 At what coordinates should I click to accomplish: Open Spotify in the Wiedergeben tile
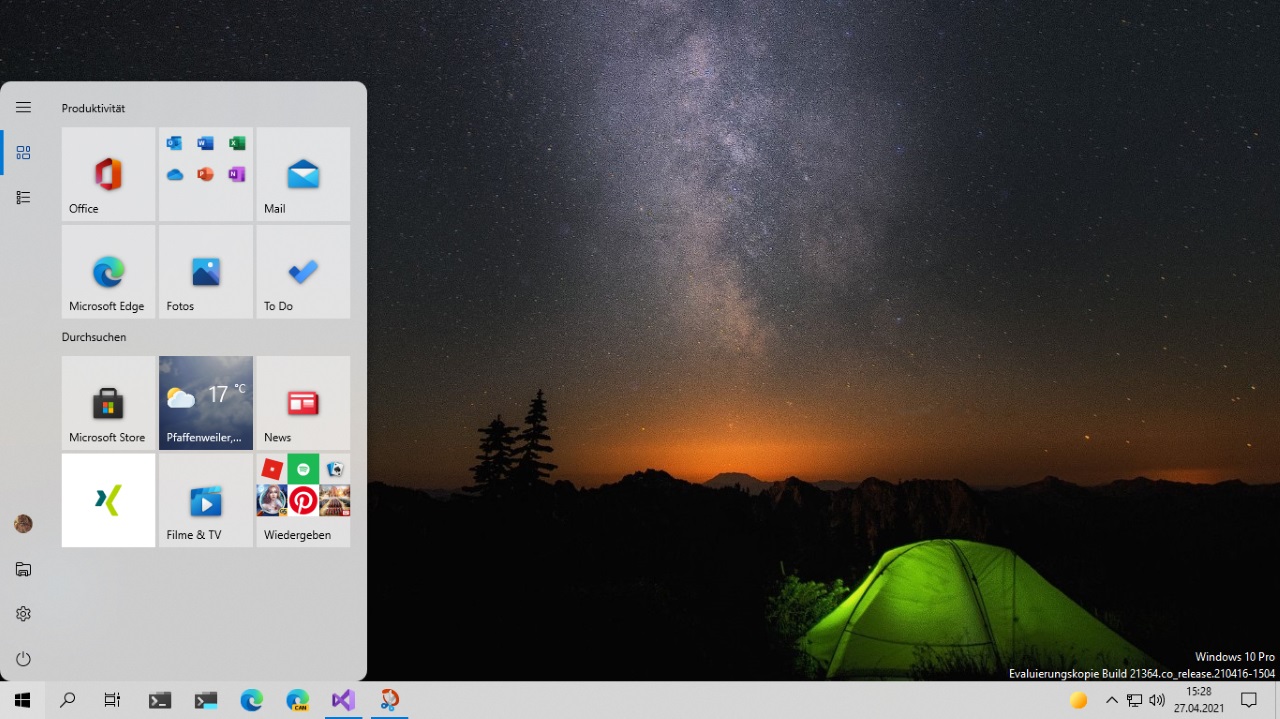(303, 468)
